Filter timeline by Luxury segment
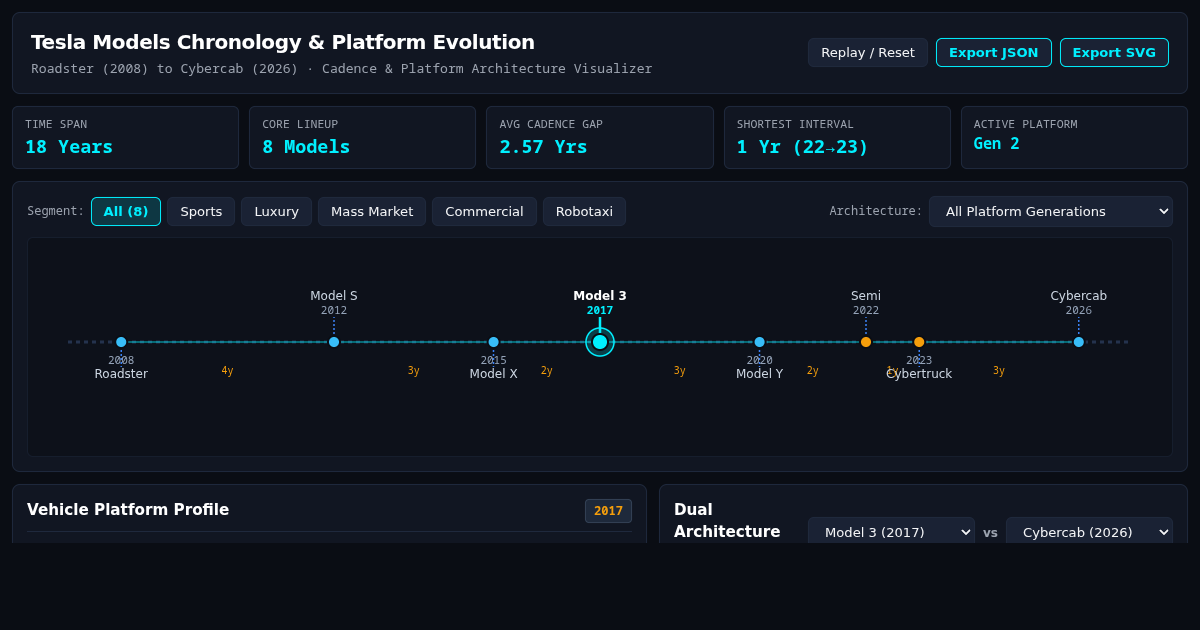Image resolution: width=1200 pixels, height=630 pixels. (276, 212)
